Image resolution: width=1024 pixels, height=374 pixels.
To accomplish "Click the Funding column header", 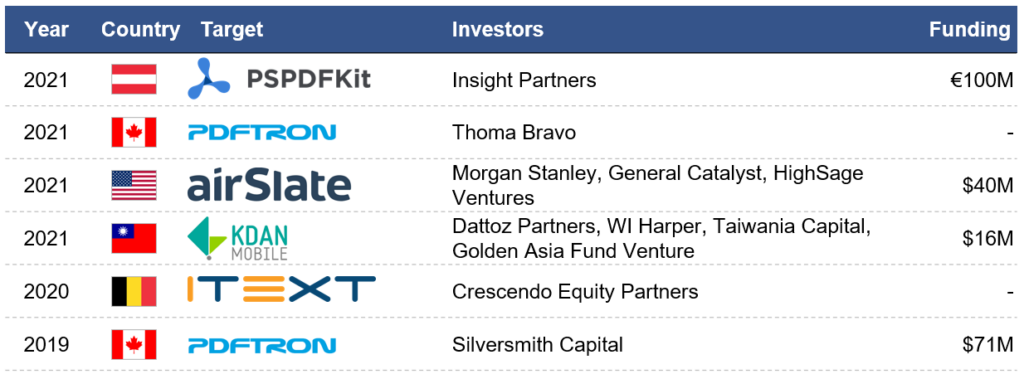I will click(970, 29).
